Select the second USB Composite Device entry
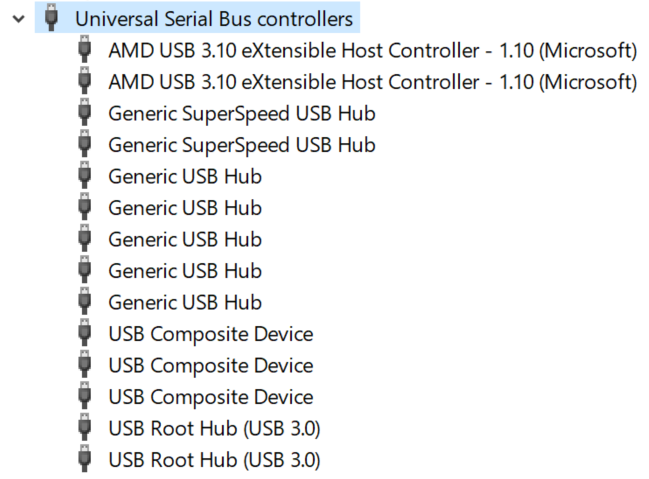 click(210, 365)
